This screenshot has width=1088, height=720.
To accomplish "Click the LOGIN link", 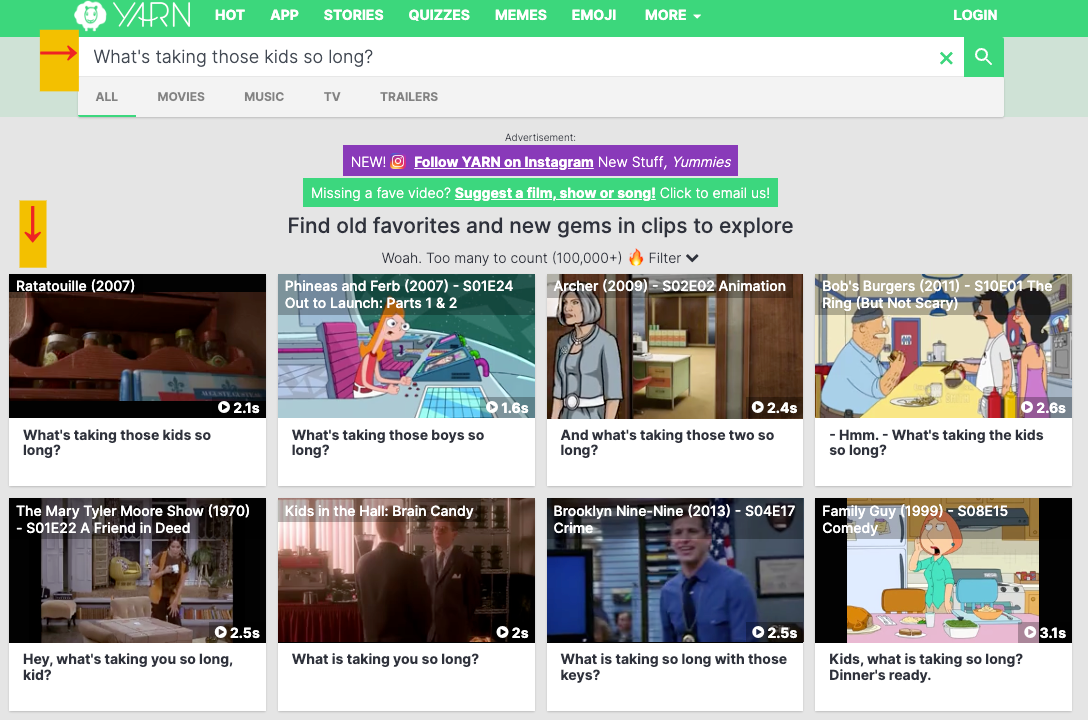I will [x=975, y=15].
